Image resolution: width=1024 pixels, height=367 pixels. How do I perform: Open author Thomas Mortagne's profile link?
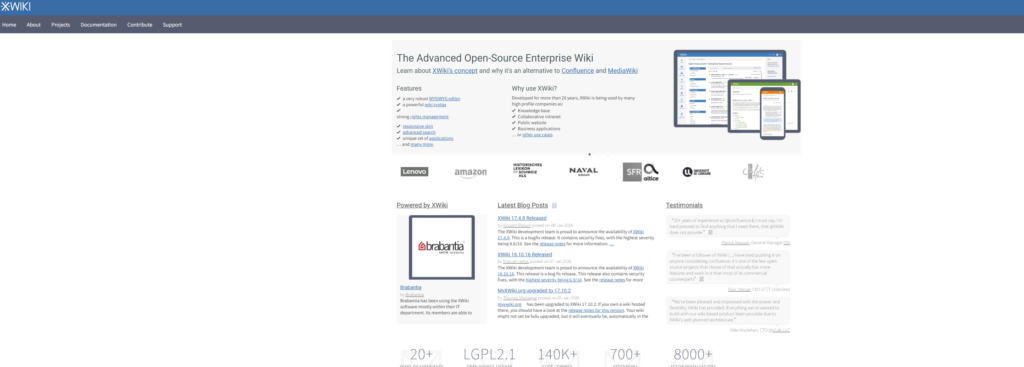(520, 298)
